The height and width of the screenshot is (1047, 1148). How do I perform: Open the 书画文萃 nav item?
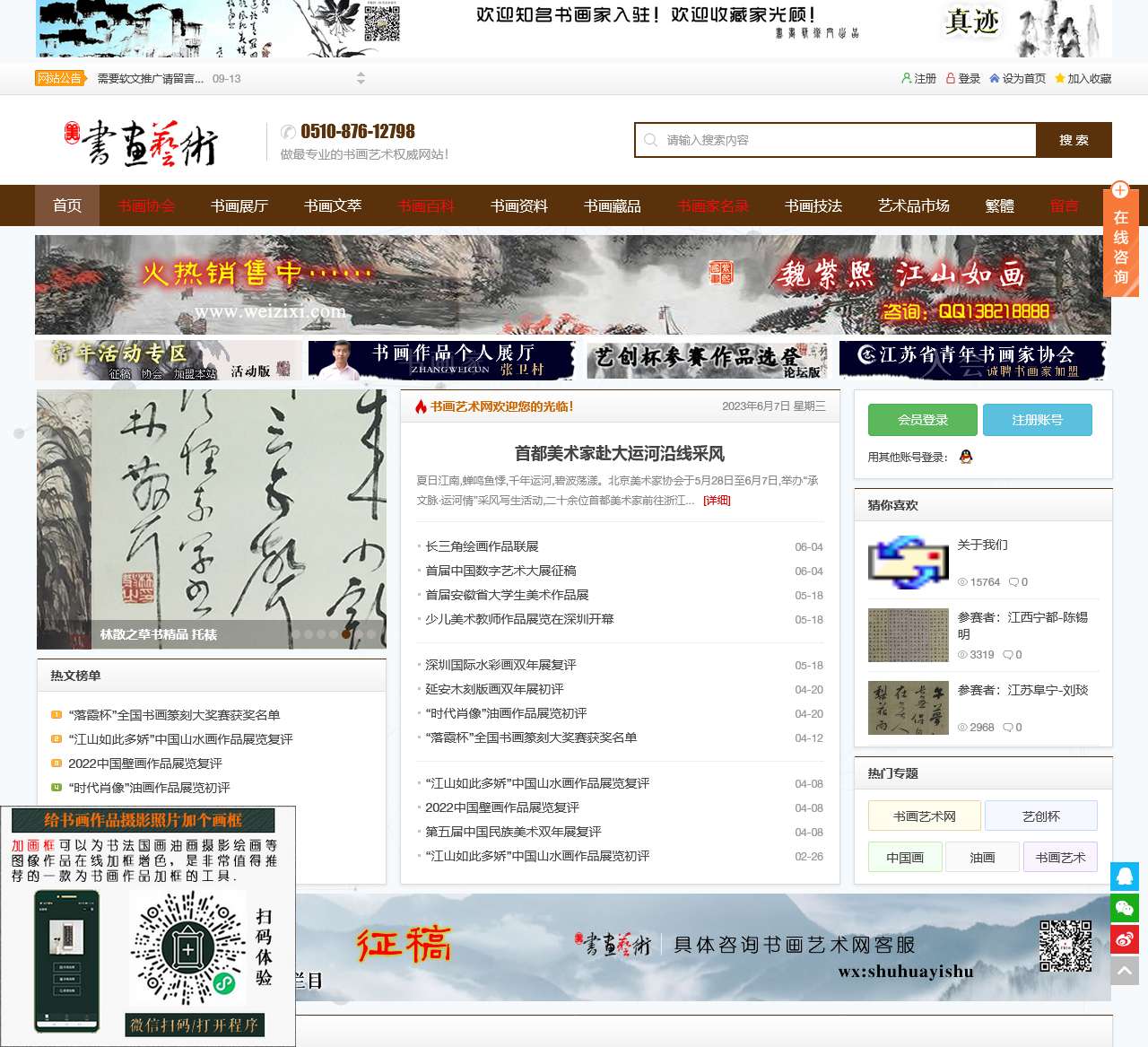click(x=333, y=205)
